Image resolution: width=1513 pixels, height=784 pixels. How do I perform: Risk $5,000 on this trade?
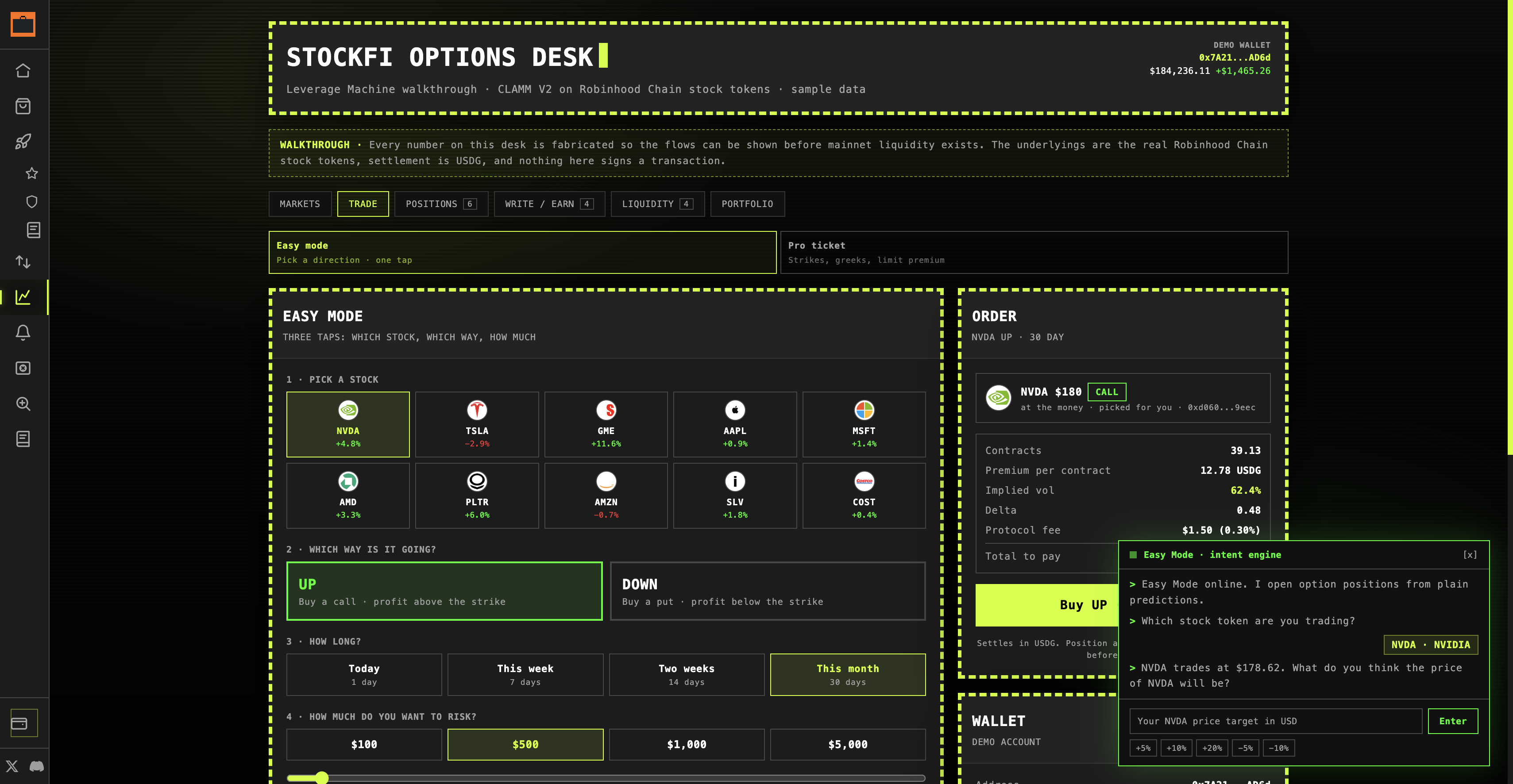[x=848, y=745]
